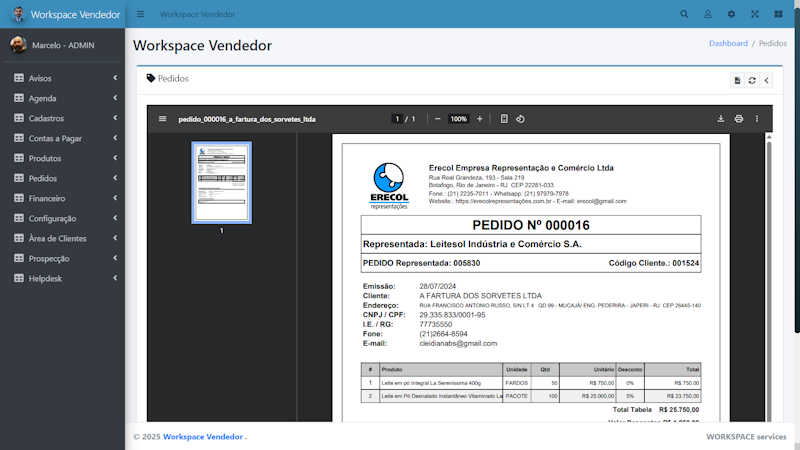Image resolution: width=800 pixels, height=450 pixels.
Task: Zoom in the PDF with plus button
Action: 480,119
